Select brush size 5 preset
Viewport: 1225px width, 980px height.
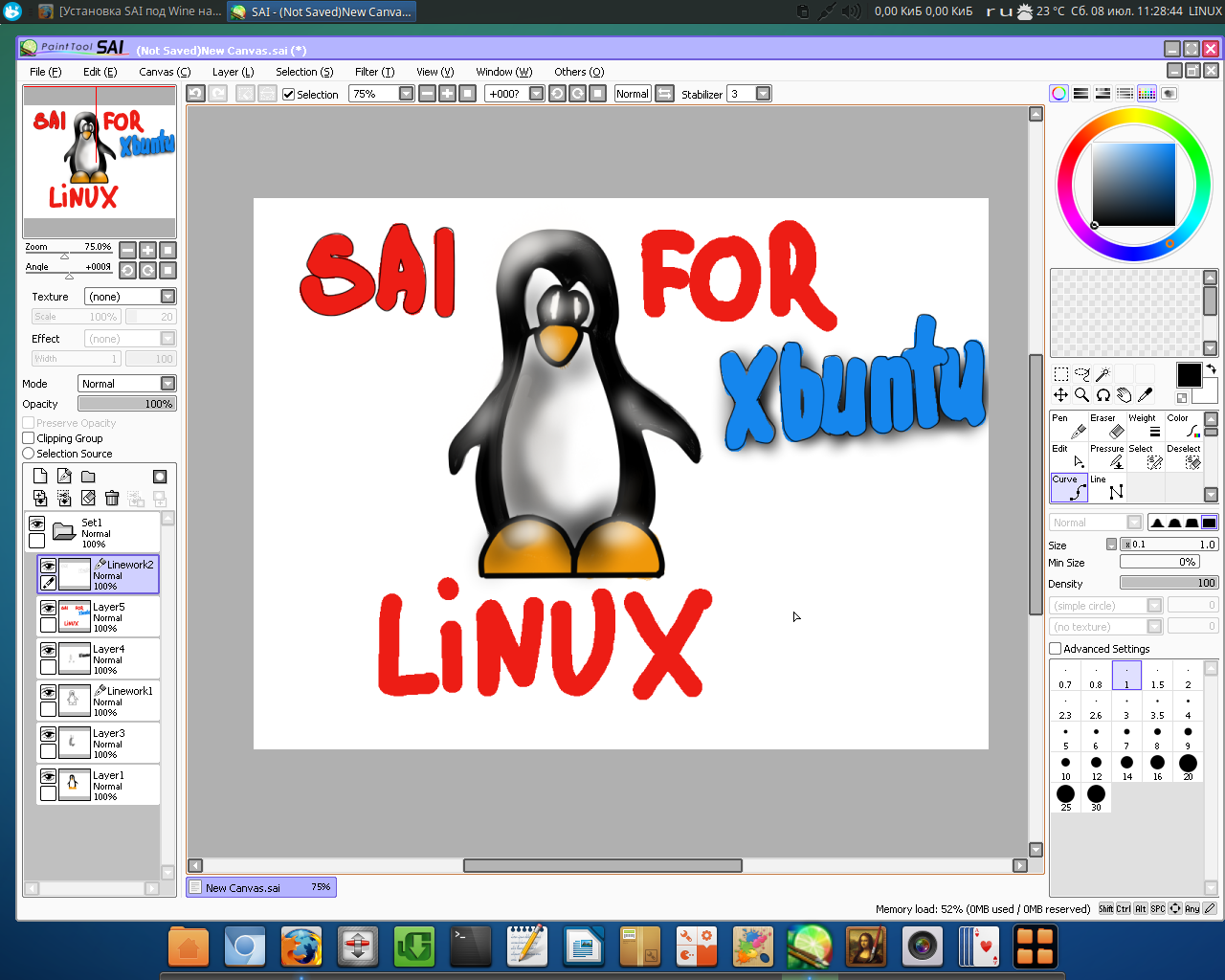1065,736
